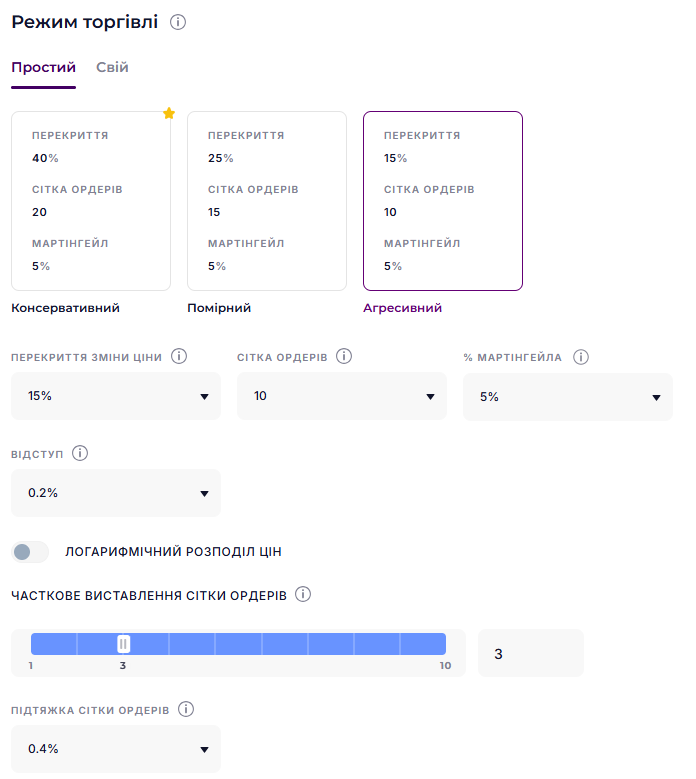Click the partial grid slider handle
The width and height of the screenshot is (696, 779).
coord(124,644)
